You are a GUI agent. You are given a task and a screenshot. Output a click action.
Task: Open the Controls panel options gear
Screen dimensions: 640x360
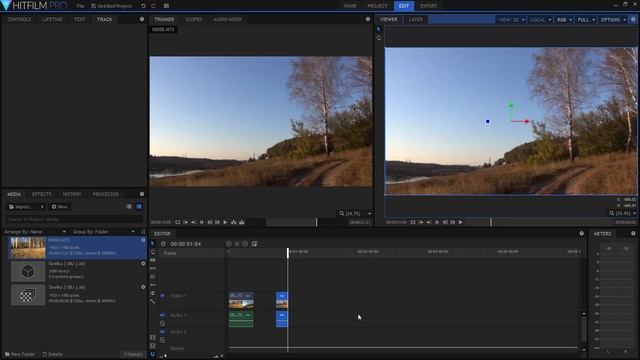142,19
